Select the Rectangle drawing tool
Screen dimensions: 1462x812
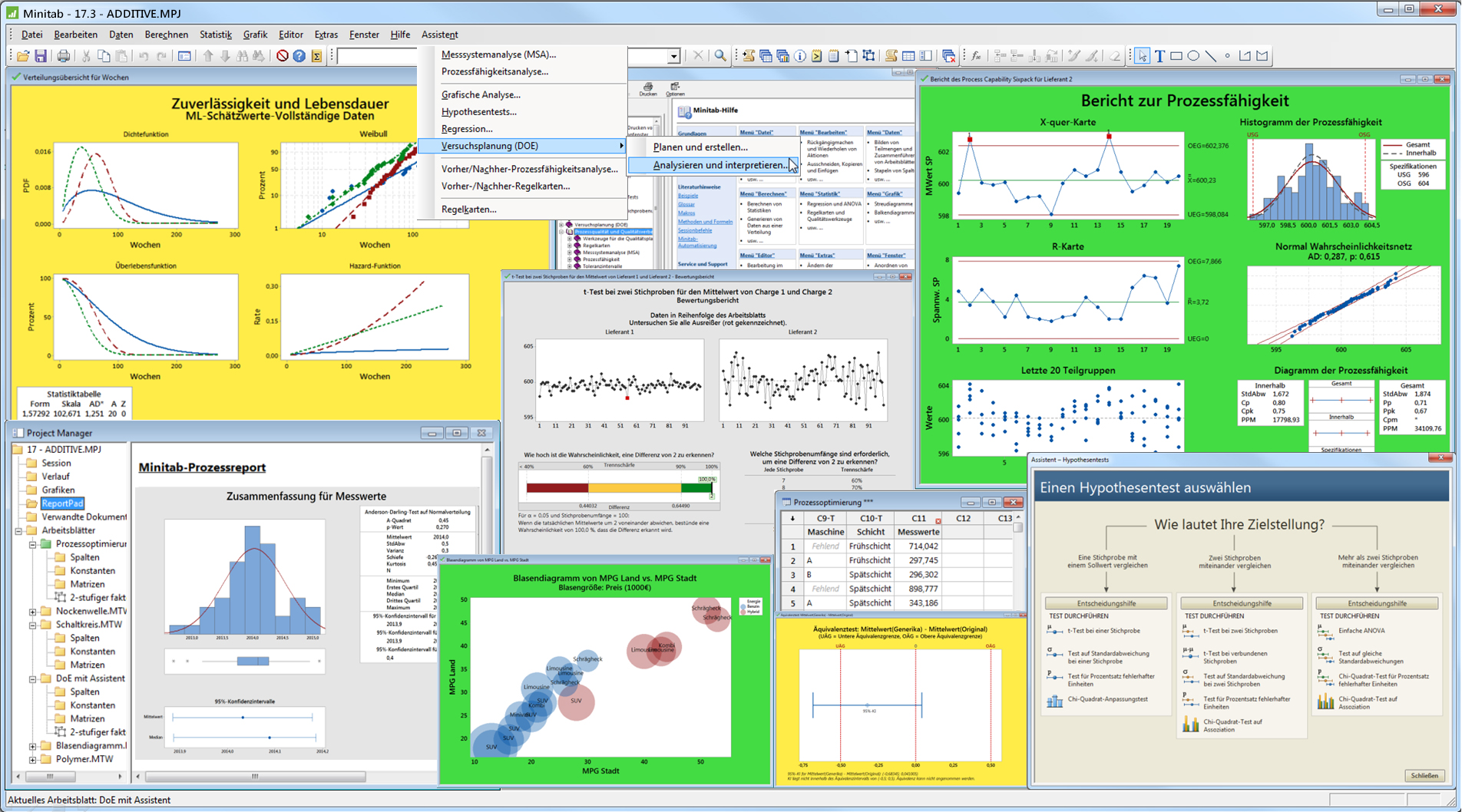(1176, 56)
